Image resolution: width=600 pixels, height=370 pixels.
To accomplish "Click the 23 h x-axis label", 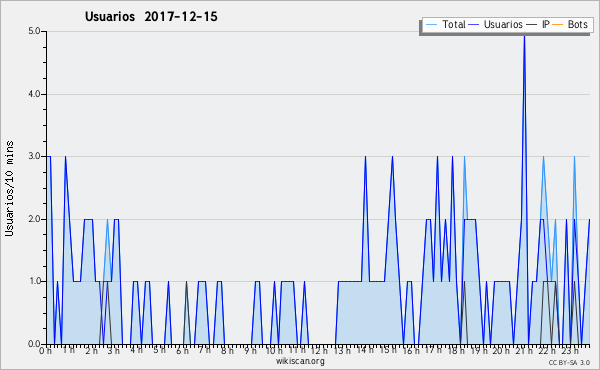I will (x=570, y=351).
